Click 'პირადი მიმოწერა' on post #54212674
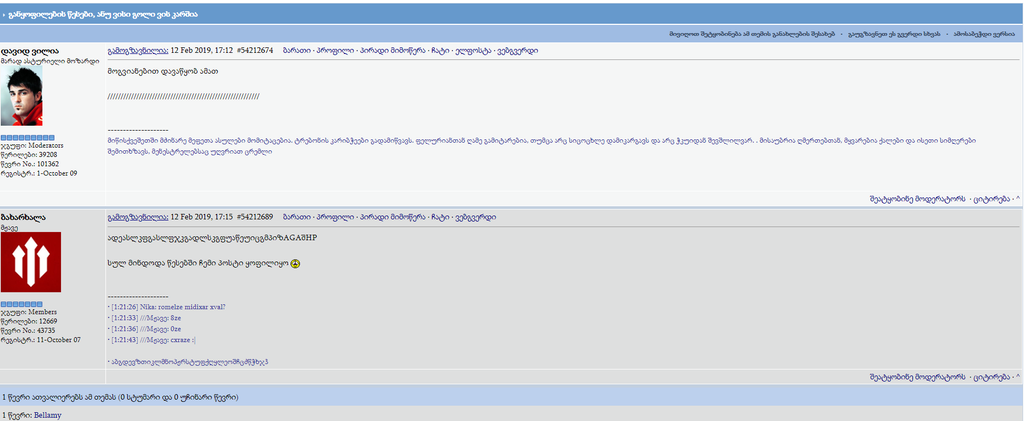The height and width of the screenshot is (421, 1024). click(x=392, y=51)
